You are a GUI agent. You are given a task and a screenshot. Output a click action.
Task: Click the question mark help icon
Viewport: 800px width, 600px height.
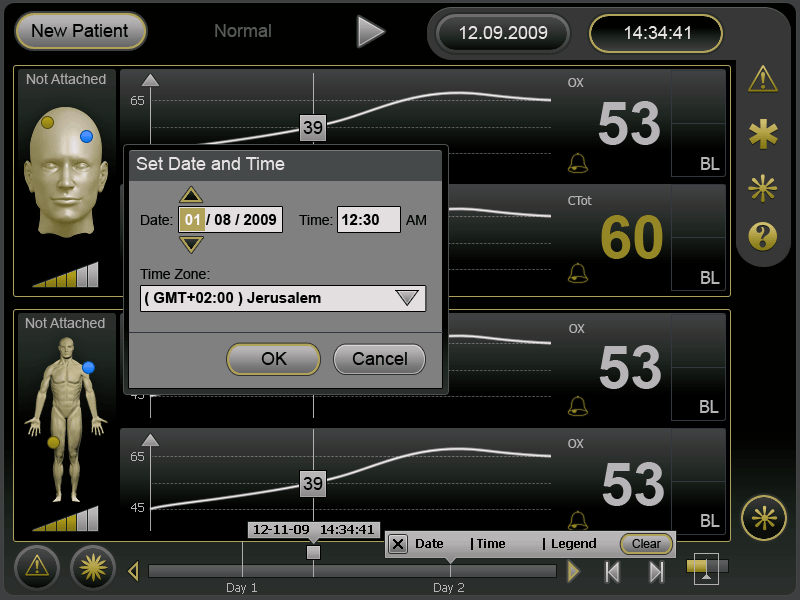pos(763,236)
